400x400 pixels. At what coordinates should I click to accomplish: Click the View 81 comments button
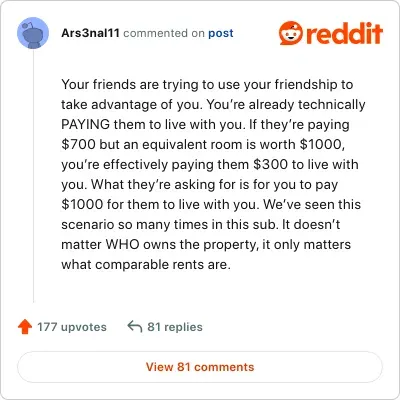point(200,367)
